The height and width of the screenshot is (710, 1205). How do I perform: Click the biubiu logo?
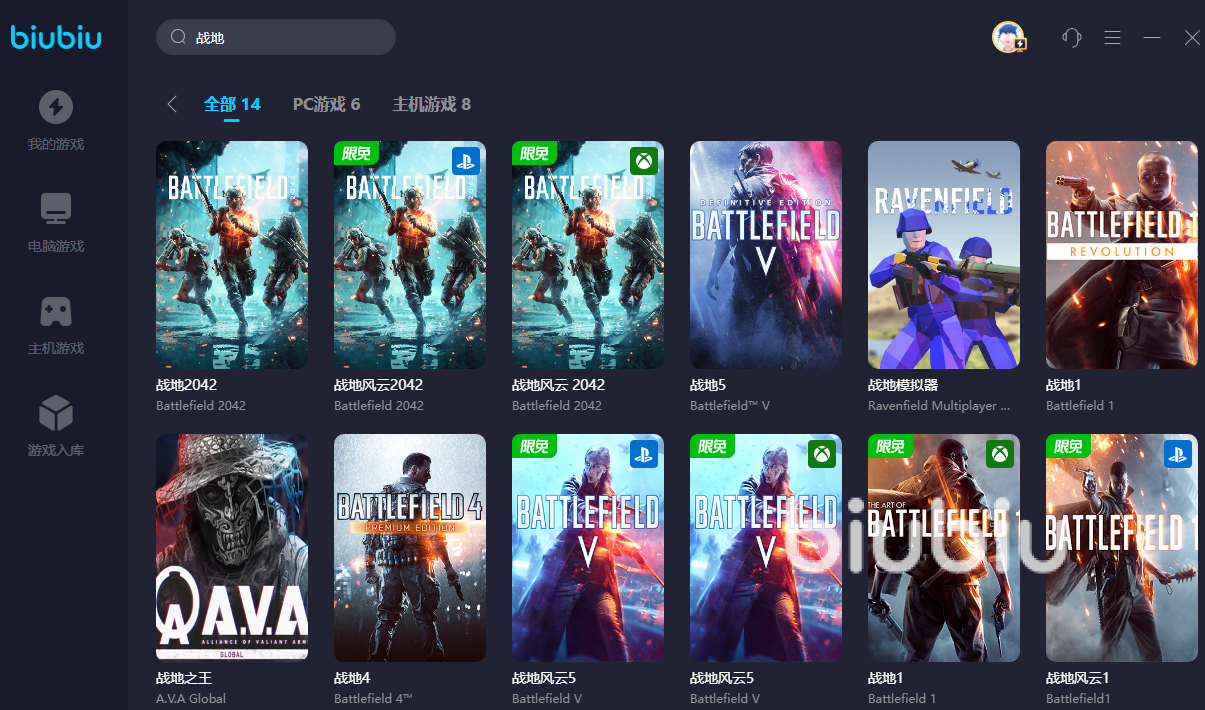[56, 38]
